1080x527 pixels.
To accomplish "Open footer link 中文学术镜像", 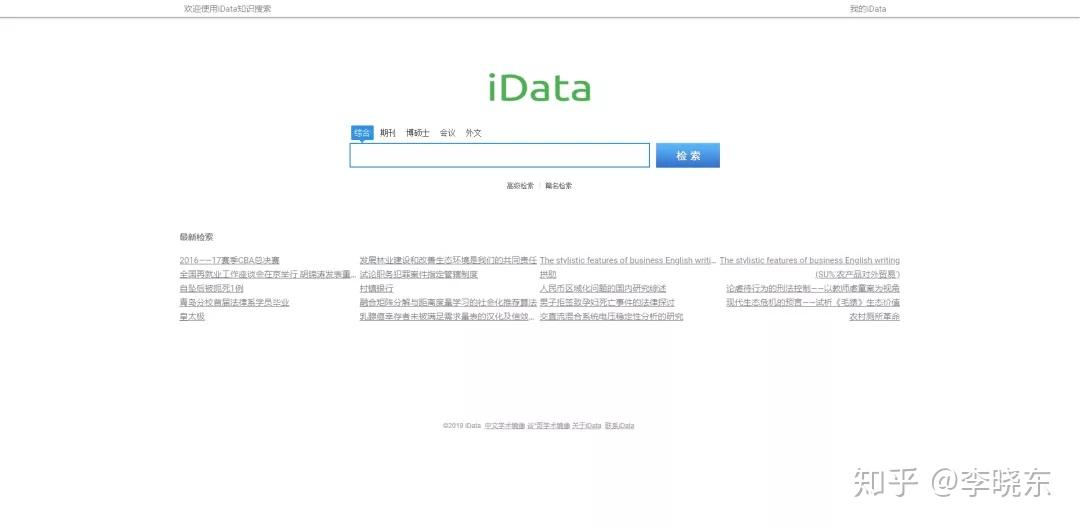I will (x=504, y=426).
